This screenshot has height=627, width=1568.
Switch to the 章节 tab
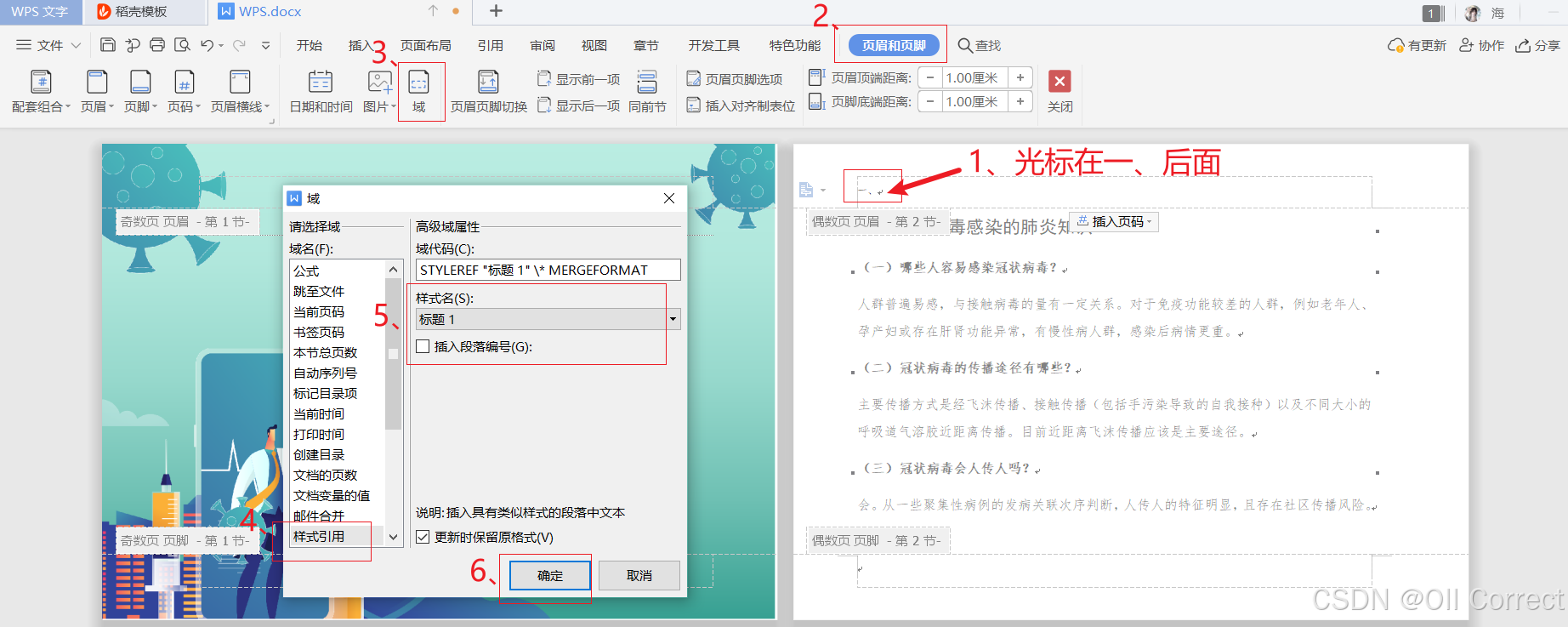[646, 45]
